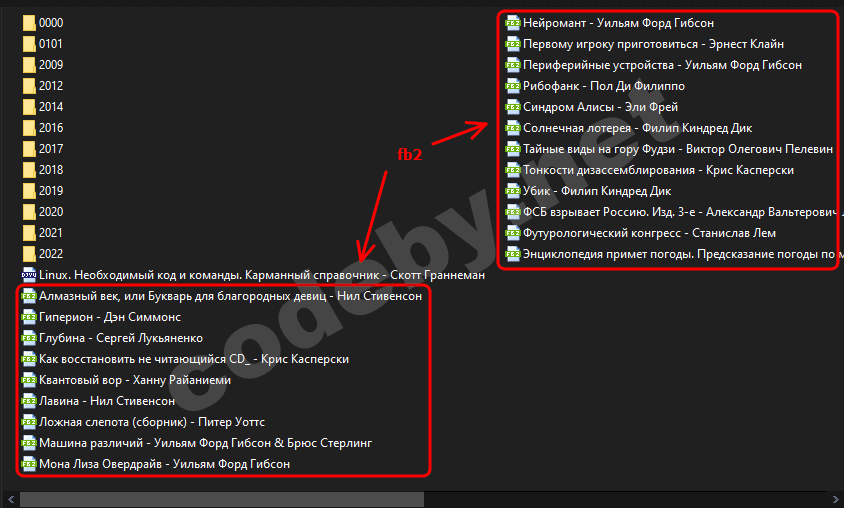Select file ФСБ взрывает Россию. Изд. 3-е
The height and width of the screenshot is (508, 844).
pyautogui.click(x=674, y=211)
